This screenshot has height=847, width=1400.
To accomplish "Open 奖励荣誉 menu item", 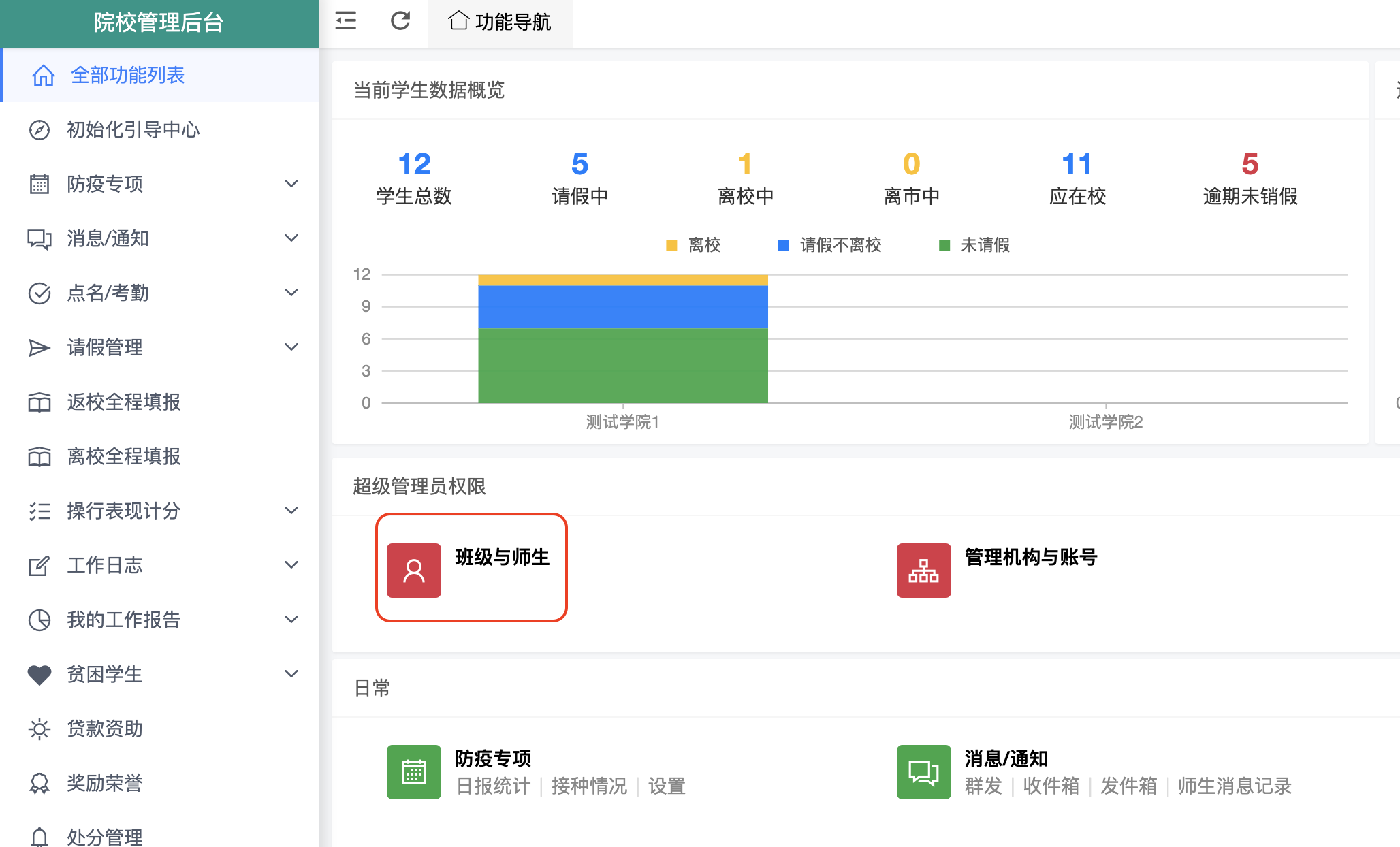I will 159,783.
